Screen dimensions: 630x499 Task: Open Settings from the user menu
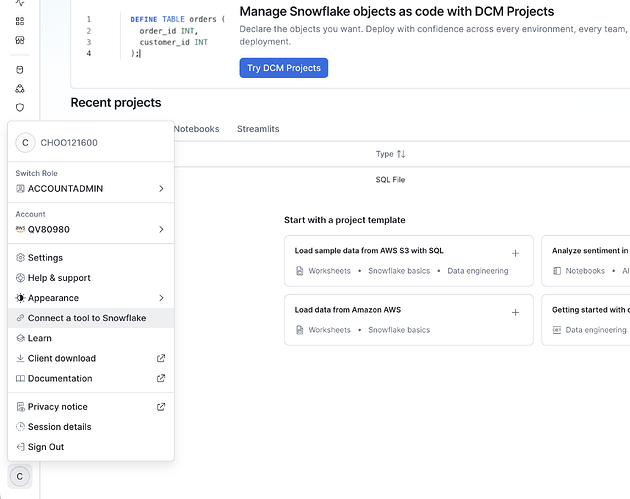click(91, 258)
